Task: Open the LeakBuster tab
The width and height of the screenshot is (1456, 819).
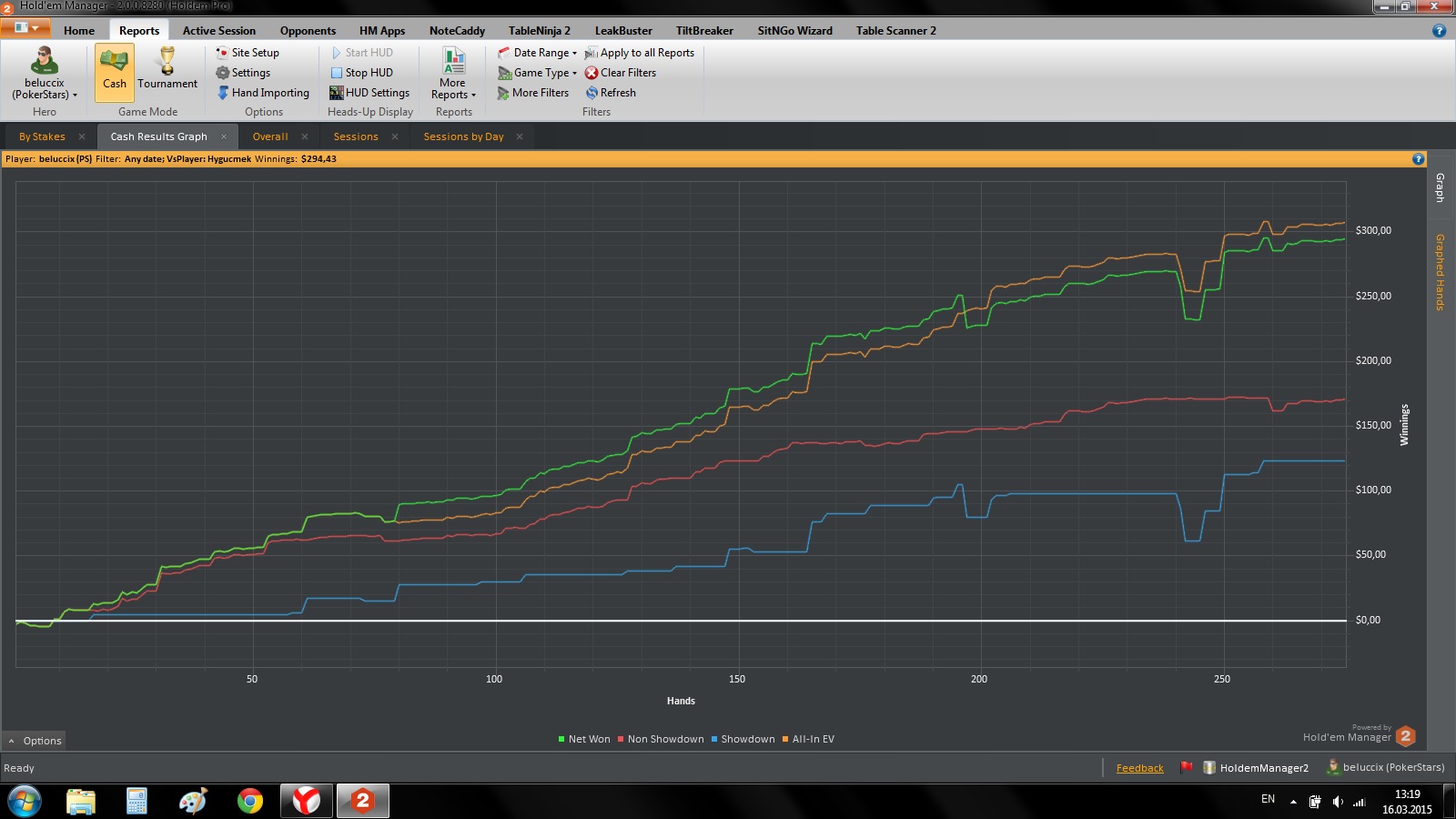Action: tap(623, 31)
